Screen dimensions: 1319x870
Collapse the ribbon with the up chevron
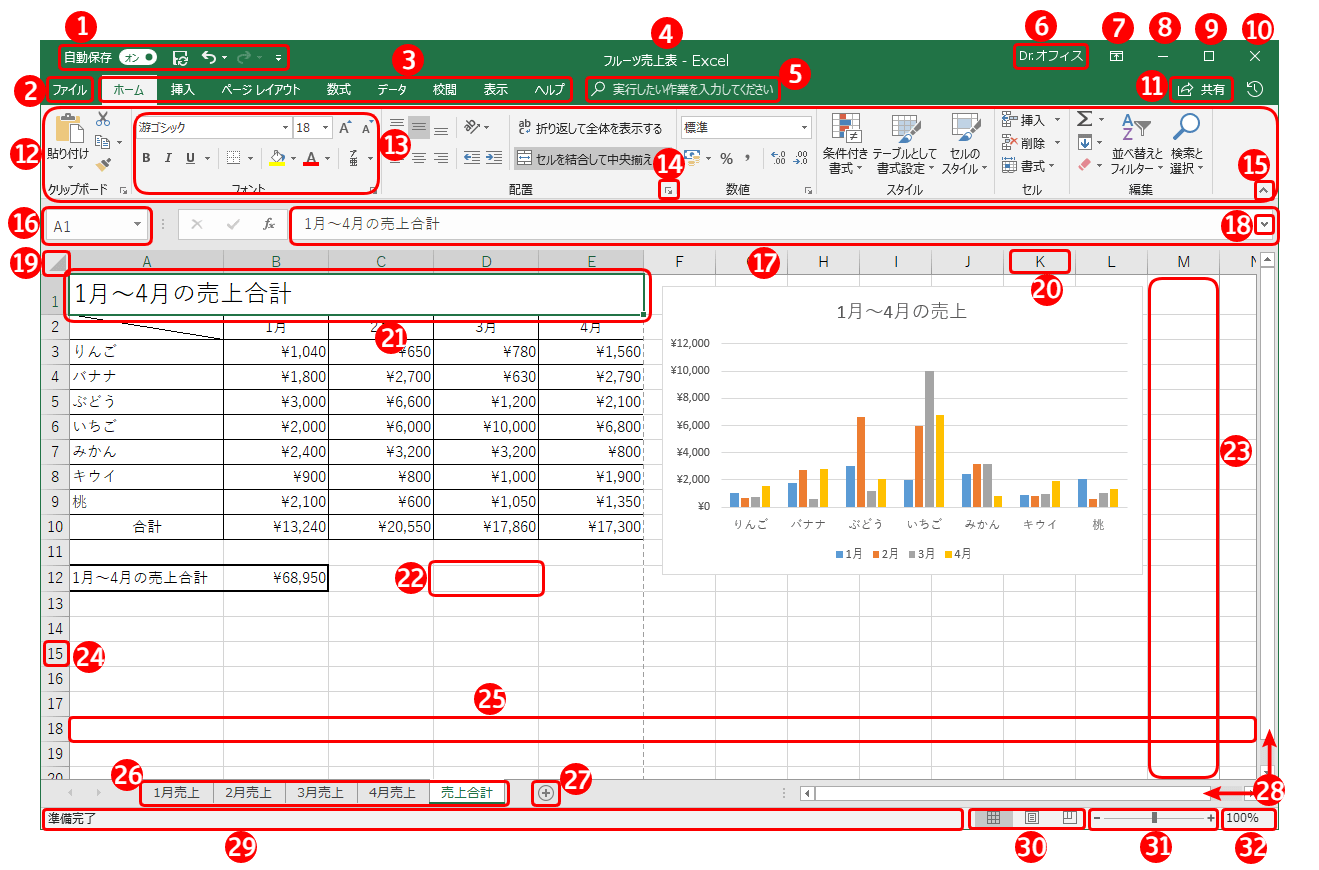click(x=1264, y=189)
